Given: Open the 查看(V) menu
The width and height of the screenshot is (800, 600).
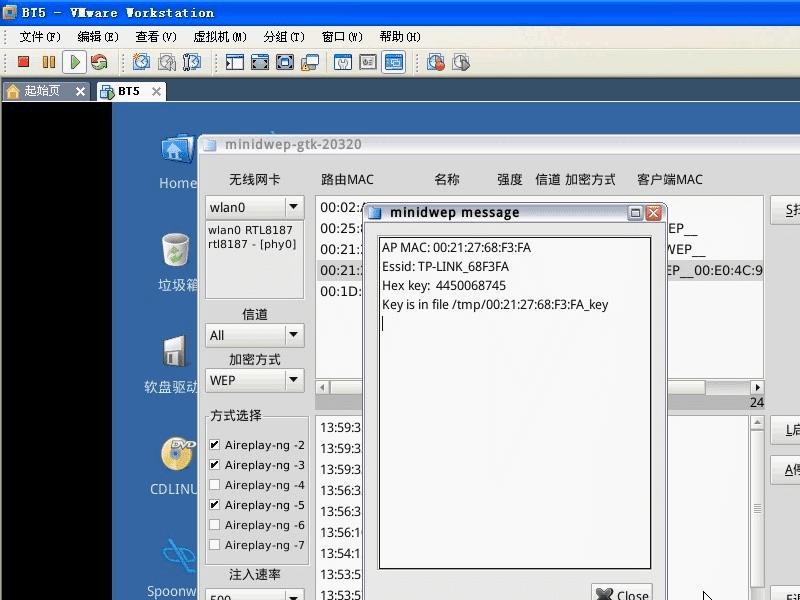Looking at the screenshot, I should click(x=156, y=37).
